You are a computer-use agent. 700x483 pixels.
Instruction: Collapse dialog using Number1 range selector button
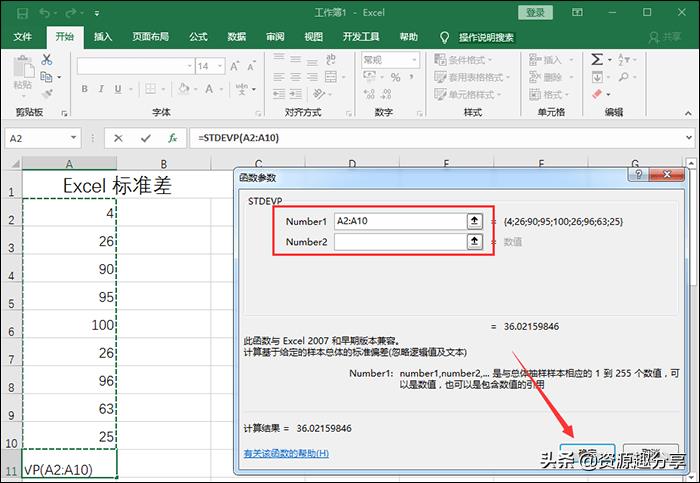click(474, 221)
